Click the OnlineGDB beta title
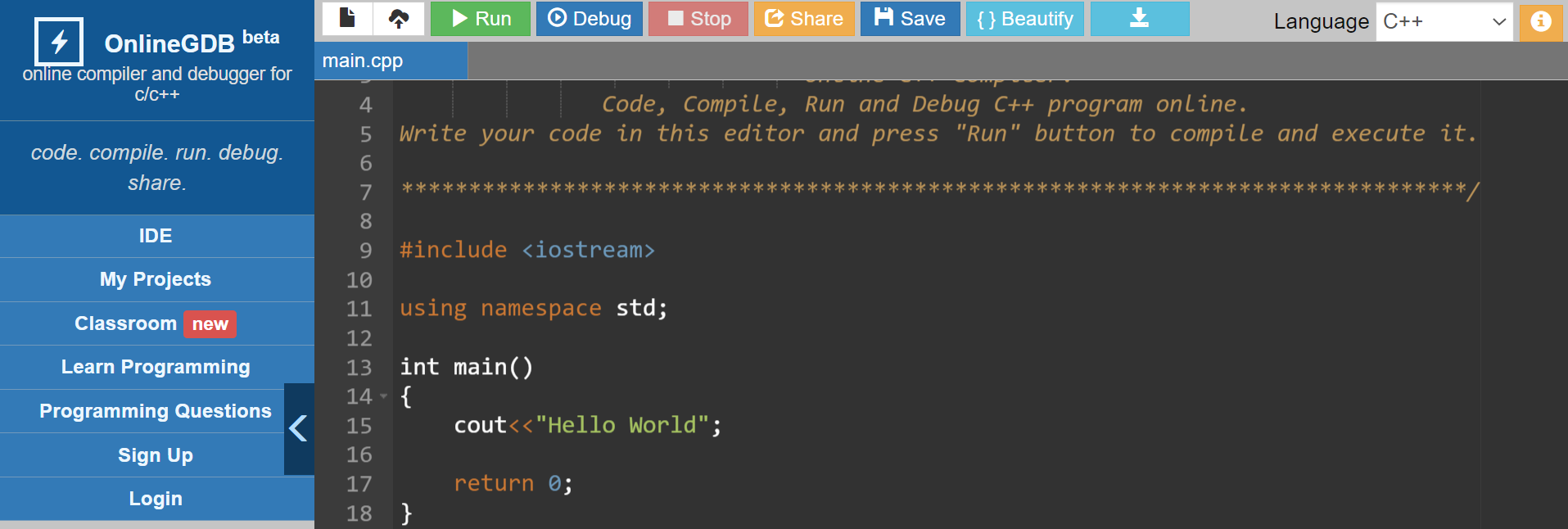1568x529 pixels. (x=192, y=41)
